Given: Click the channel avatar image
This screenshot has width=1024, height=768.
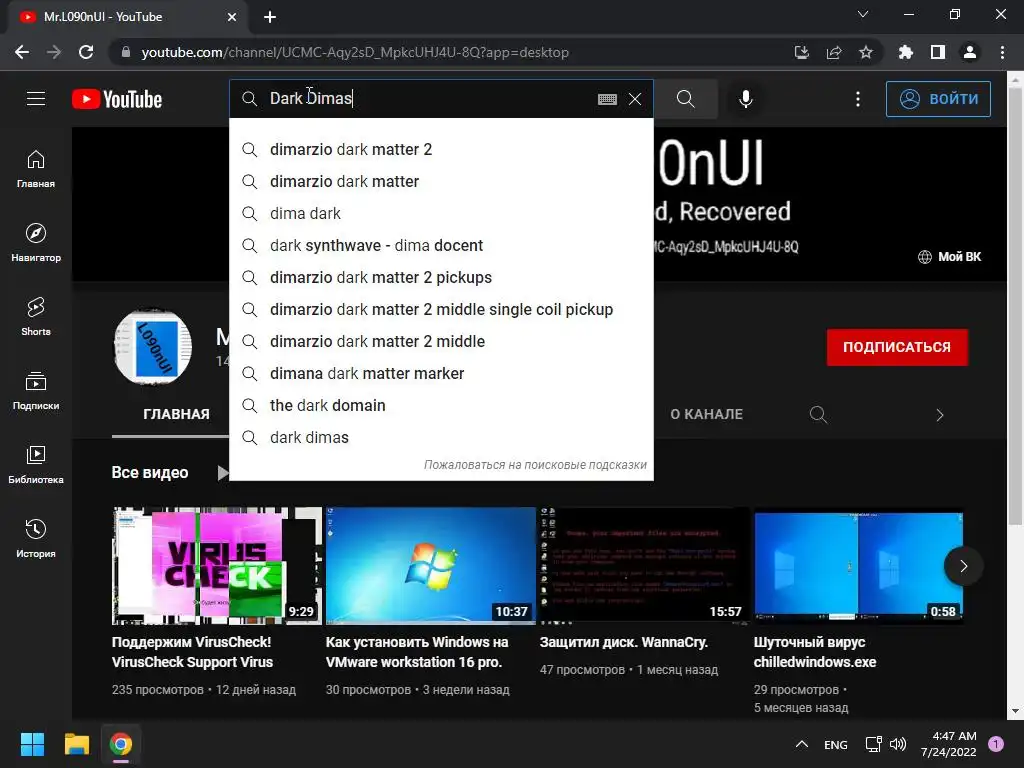Looking at the screenshot, I should click(x=153, y=347).
